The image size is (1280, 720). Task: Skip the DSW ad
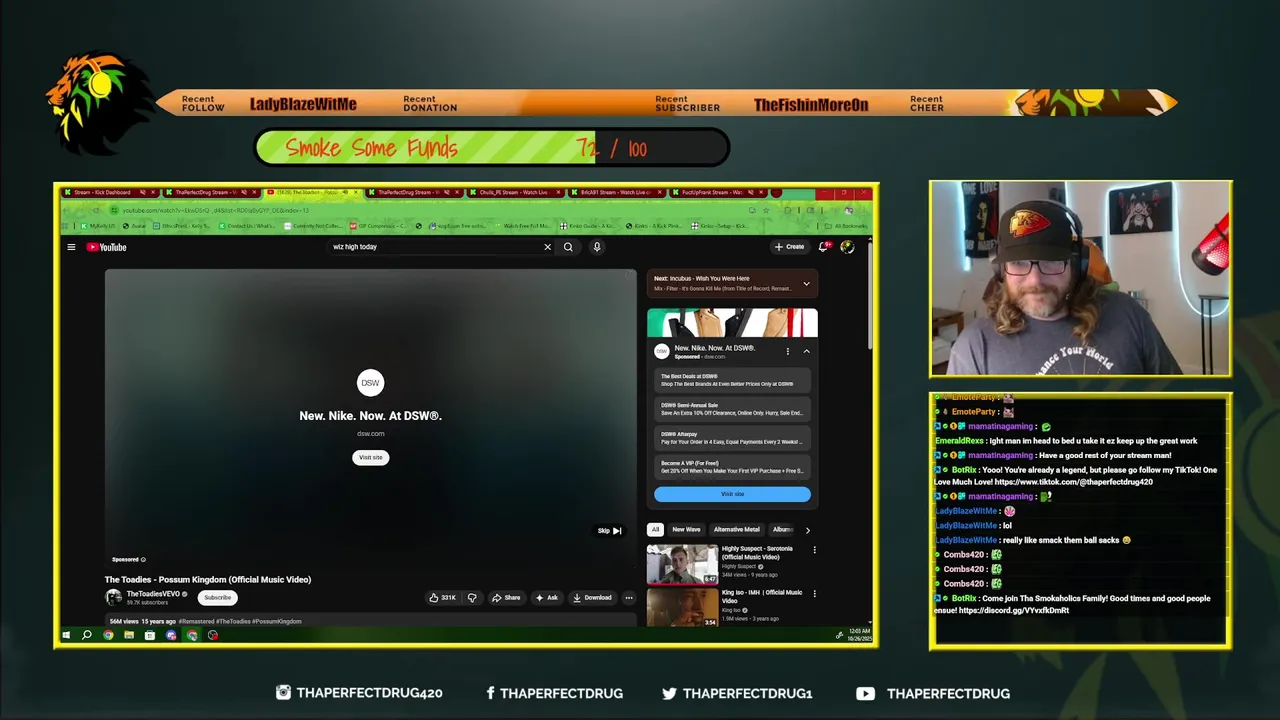click(x=610, y=531)
